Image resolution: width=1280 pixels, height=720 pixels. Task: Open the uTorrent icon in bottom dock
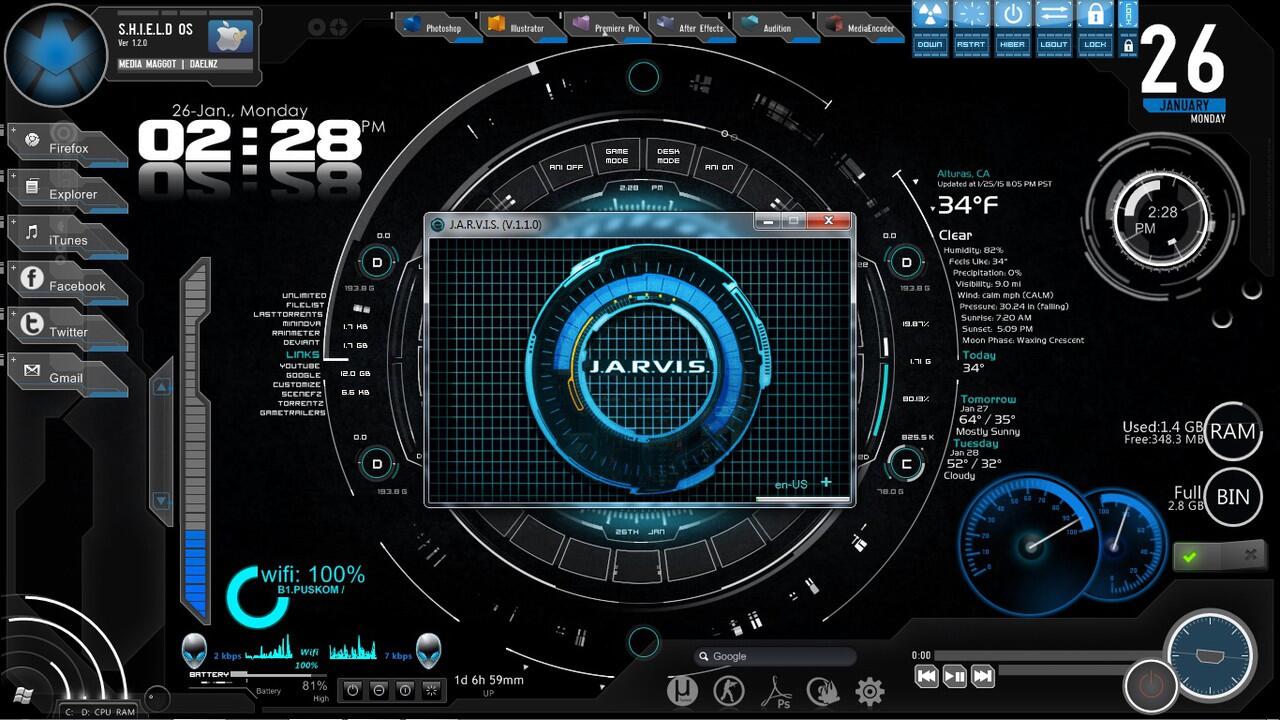click(x=683, y=690)
